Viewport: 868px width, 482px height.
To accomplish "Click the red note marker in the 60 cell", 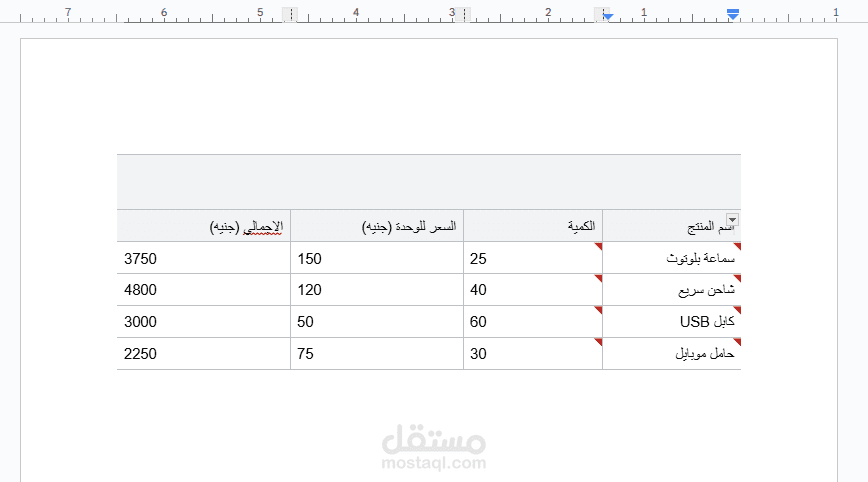I will pyautogui.click(x=599, y=310).
